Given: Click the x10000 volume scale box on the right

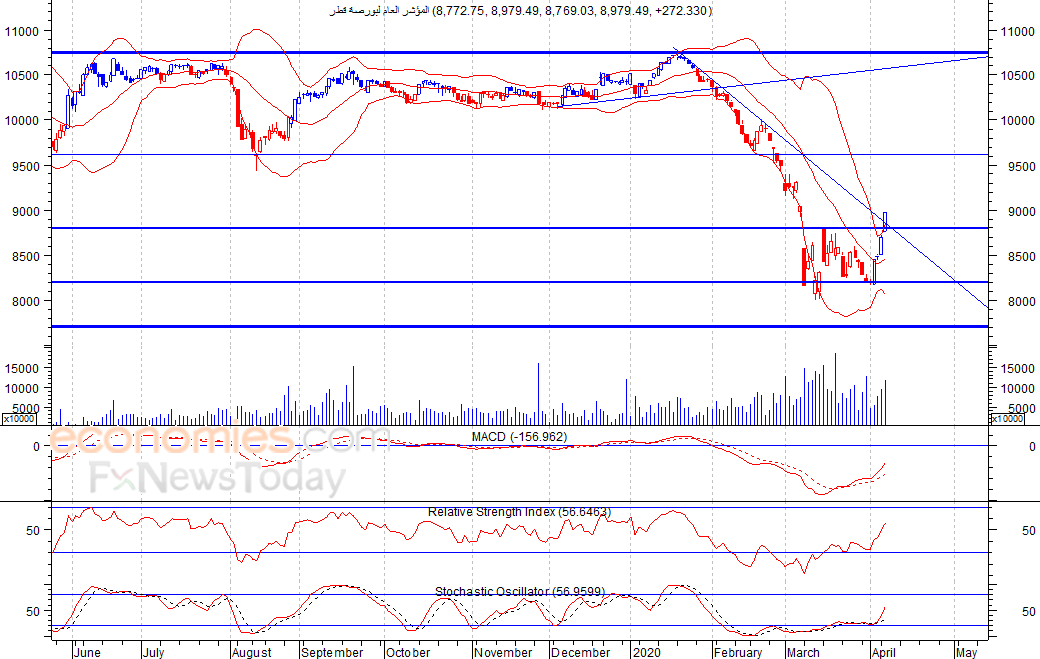Looking at the screenshot, I should (x=1006, y=419).
